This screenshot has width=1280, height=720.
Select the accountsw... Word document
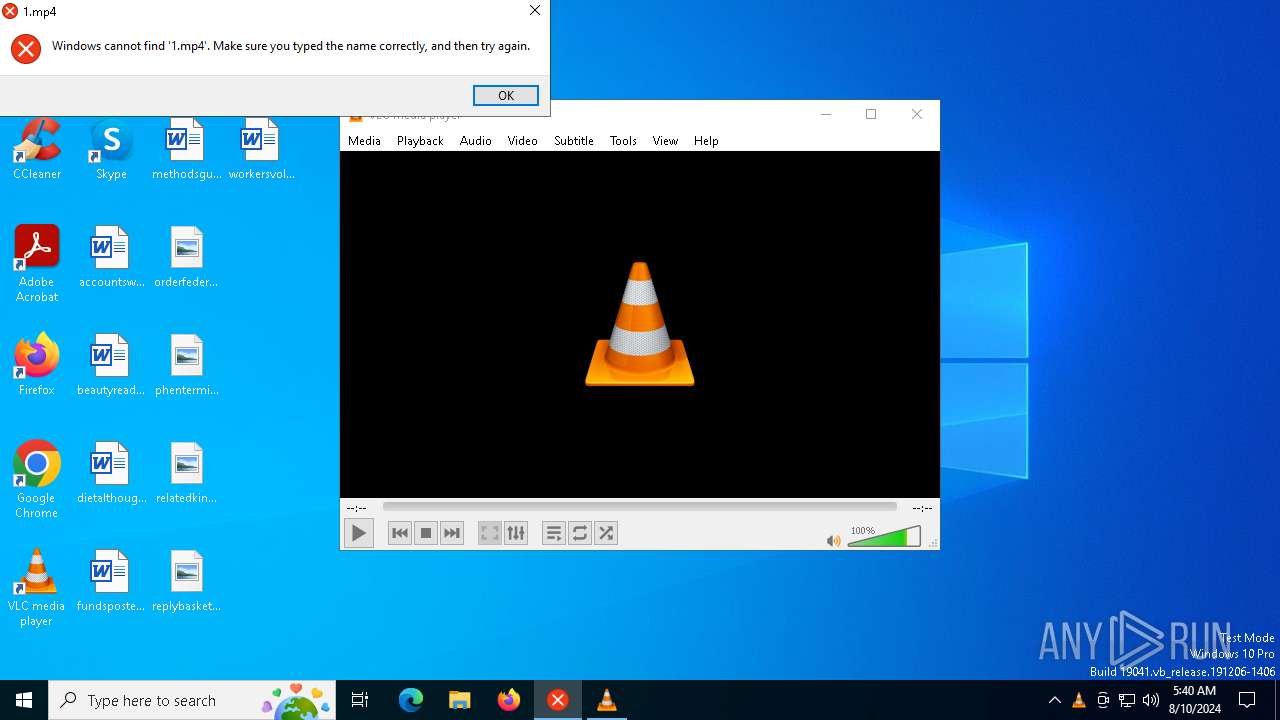point(111,258)
